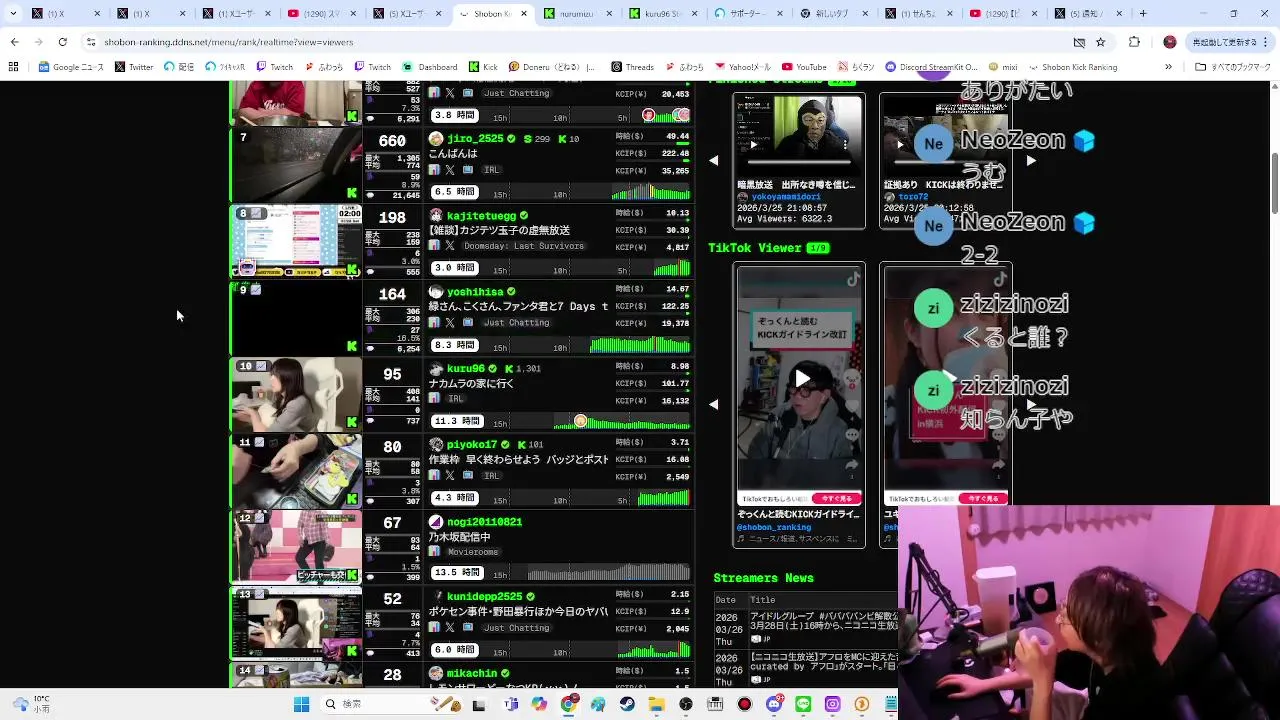Open X profile icon for piyoko17

(x=450, y=476)
